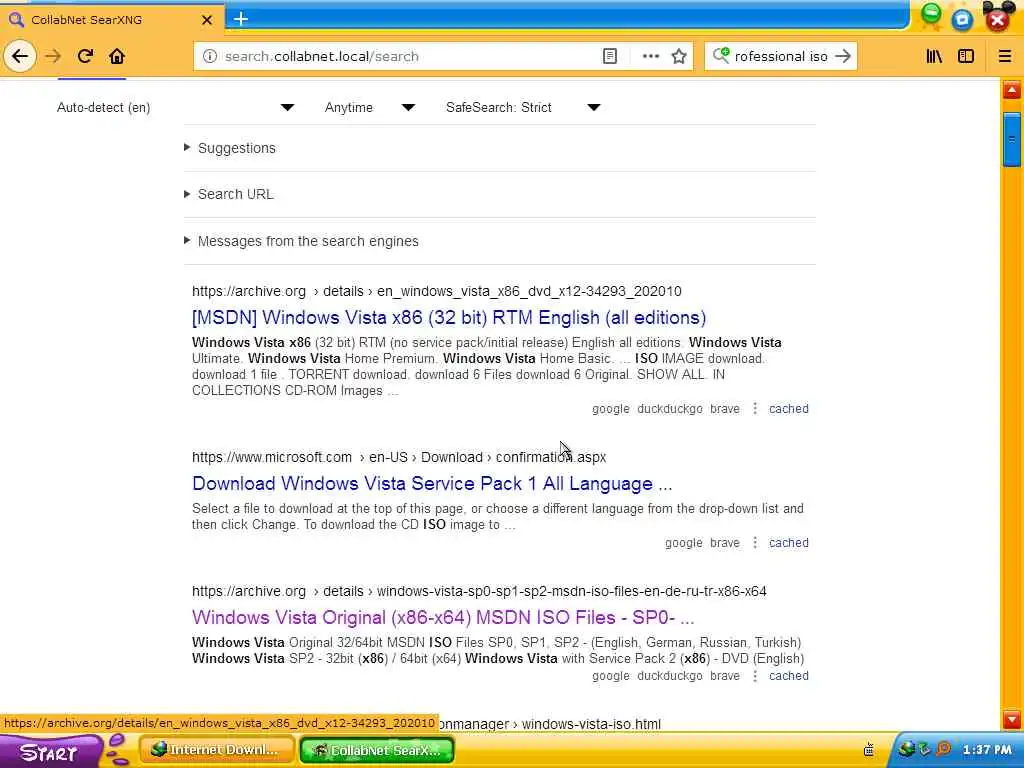Click archive.org URL above MSDN Vista x86 result

coord(437,291)
